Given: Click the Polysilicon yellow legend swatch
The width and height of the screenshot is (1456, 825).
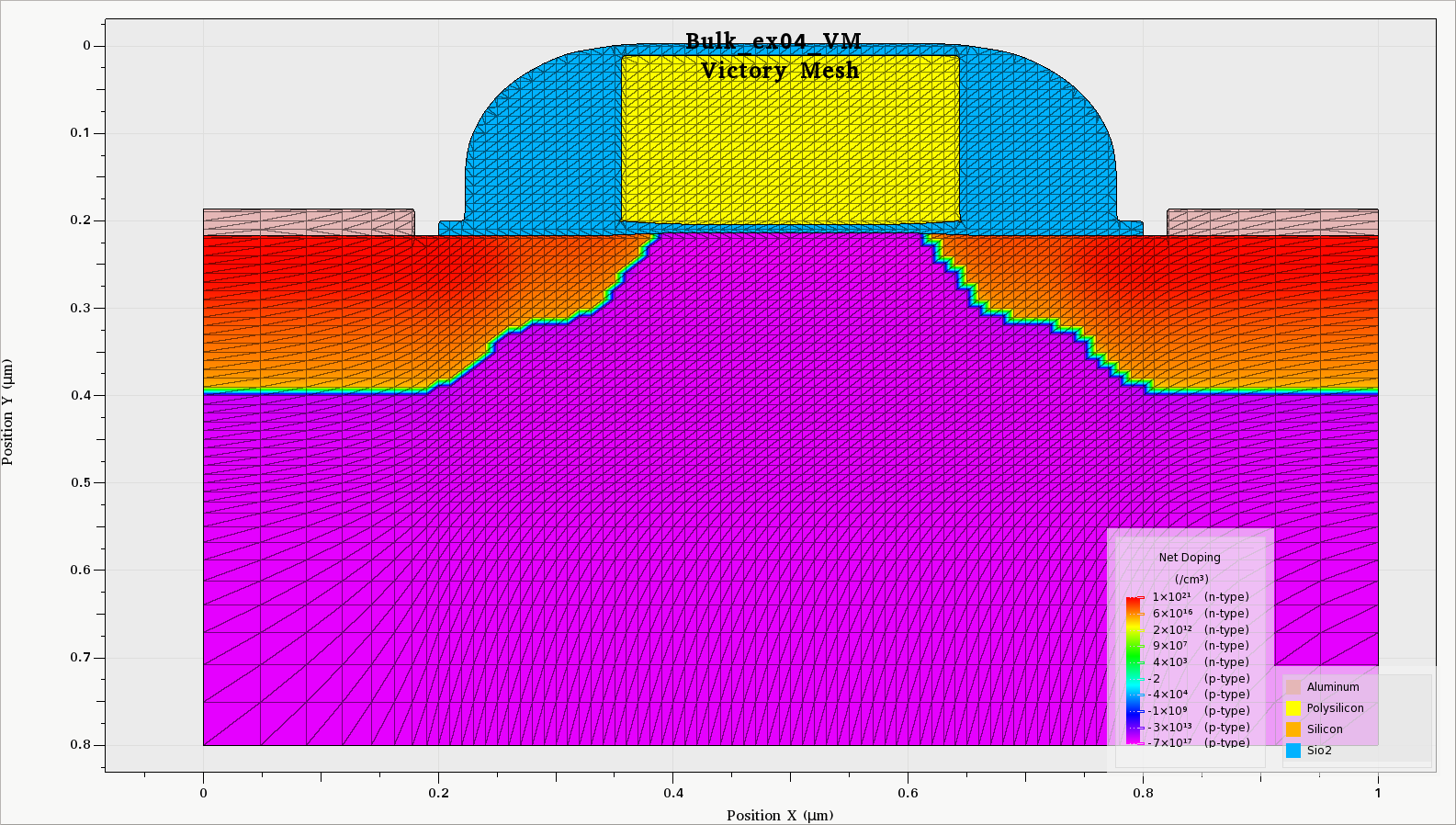Looking at the screenshot, I should tap(1293, 708).
